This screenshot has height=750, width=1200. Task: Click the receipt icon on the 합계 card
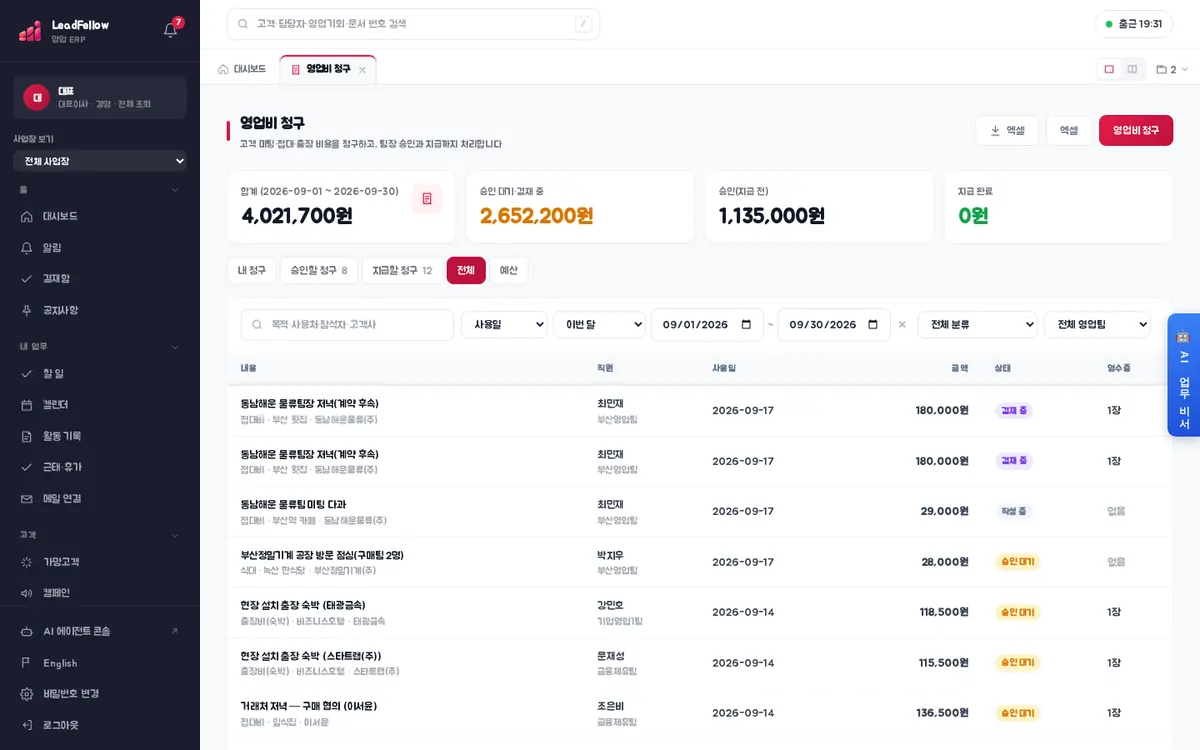coord(427,199)
